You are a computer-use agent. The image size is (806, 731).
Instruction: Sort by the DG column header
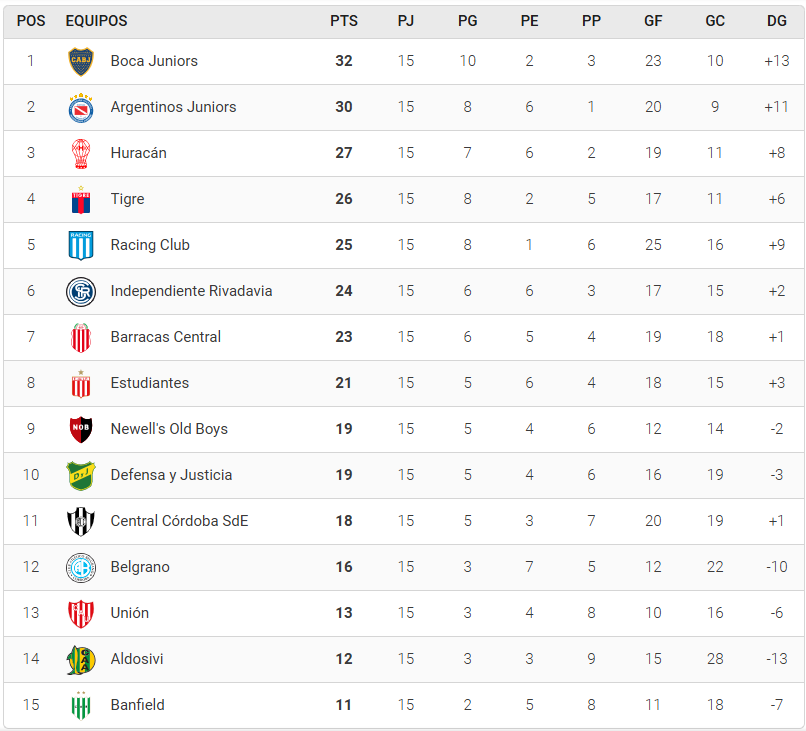(x=777, y=21)
